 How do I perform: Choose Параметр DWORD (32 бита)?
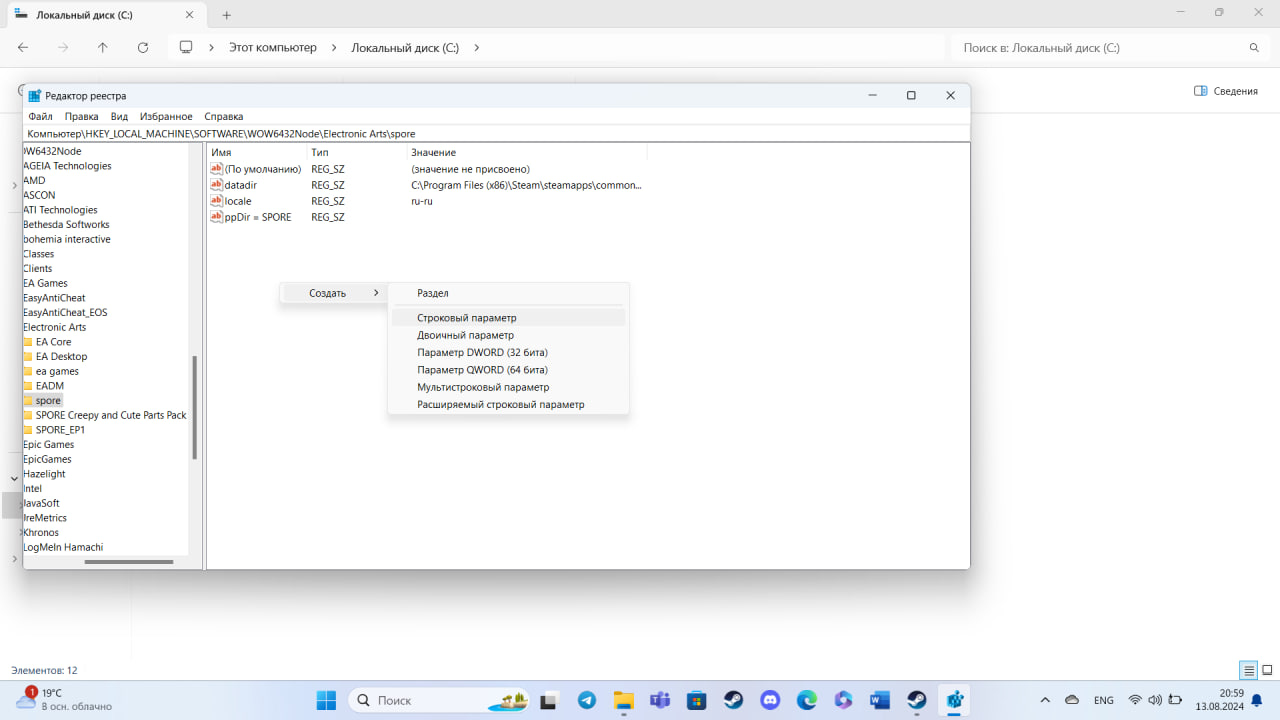click(508, 352)
